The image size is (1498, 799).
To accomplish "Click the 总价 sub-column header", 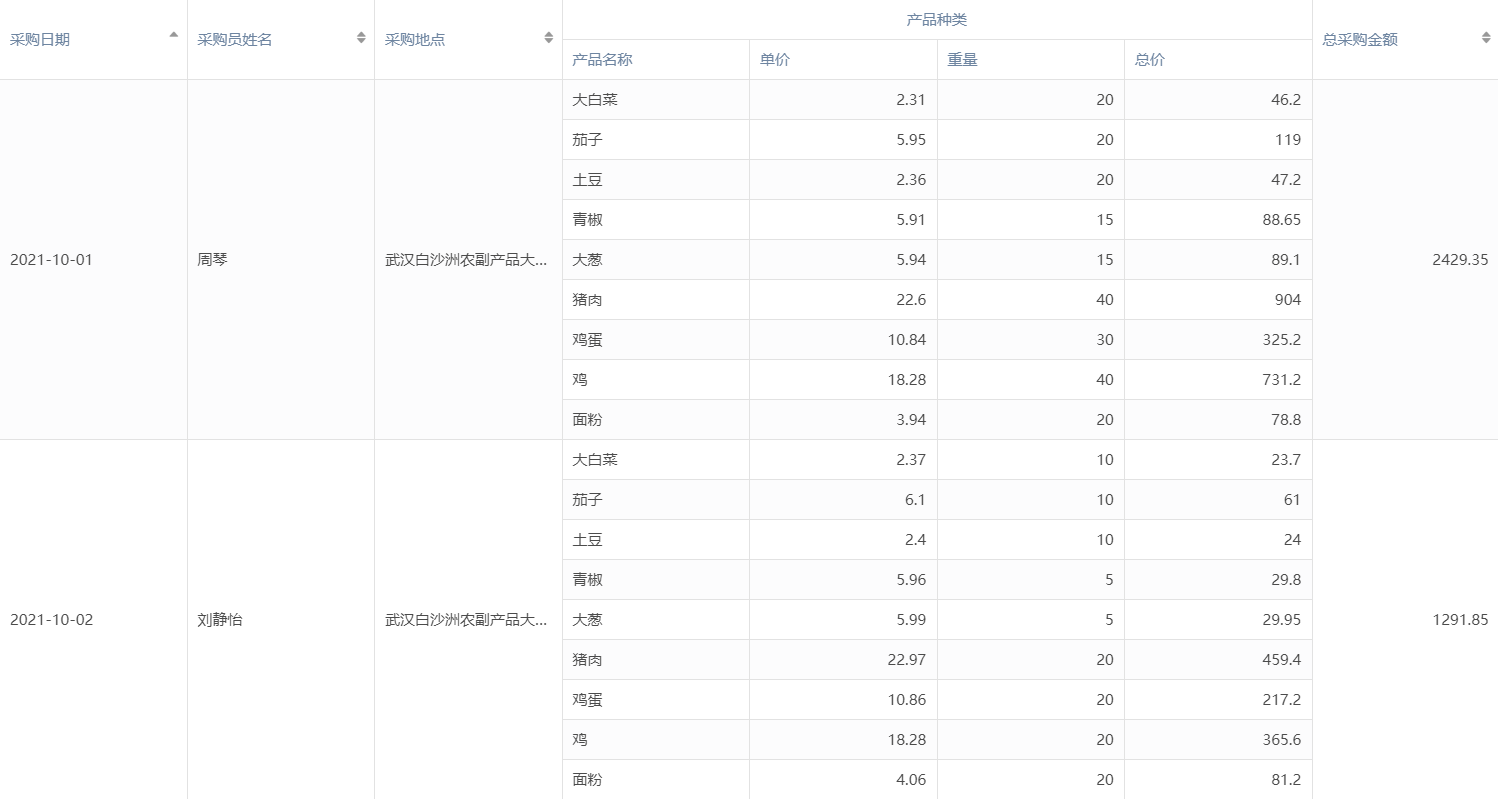I will 1150,60.
